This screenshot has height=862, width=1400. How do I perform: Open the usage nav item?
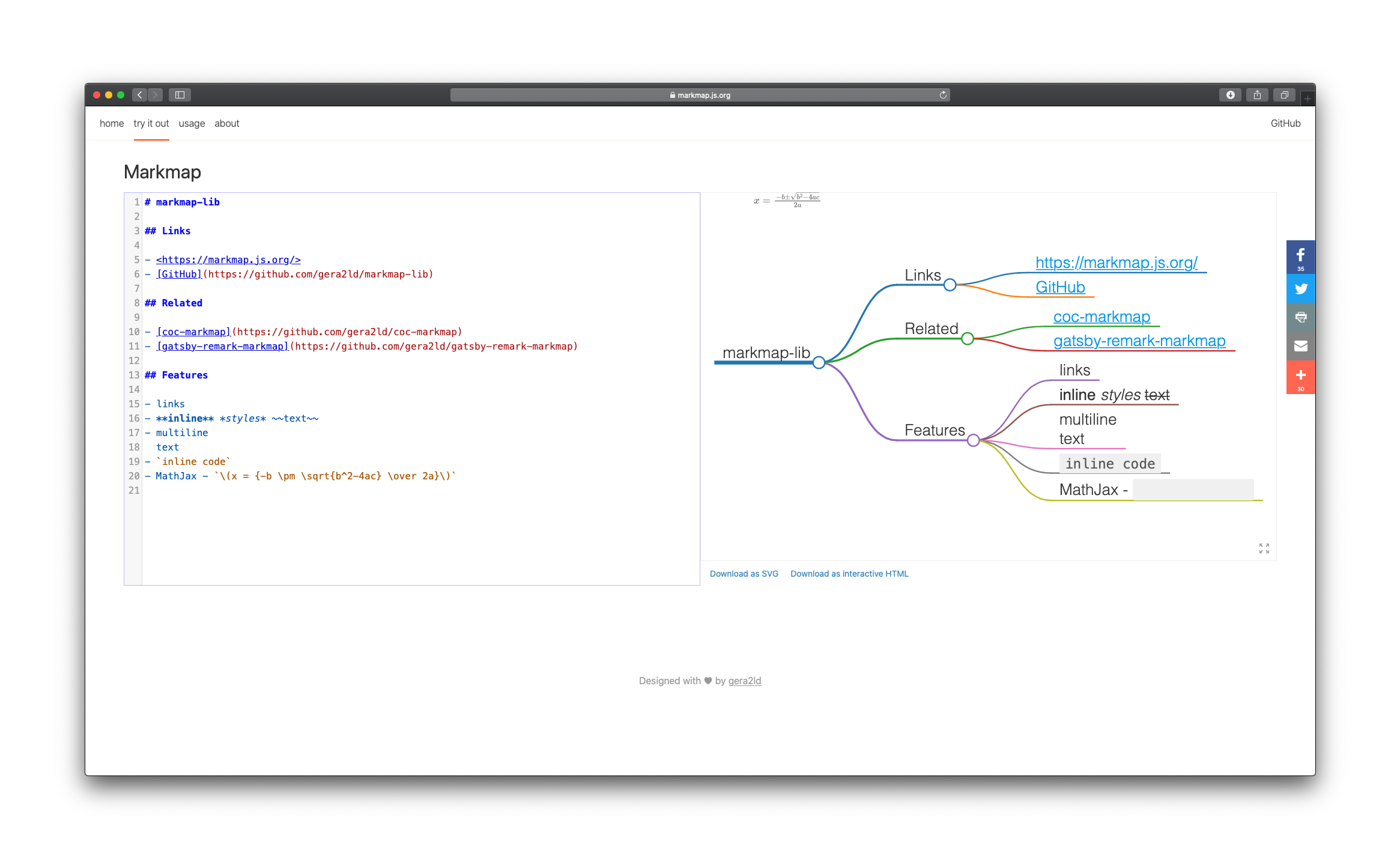pyautogui.click(x=192, y=123)
